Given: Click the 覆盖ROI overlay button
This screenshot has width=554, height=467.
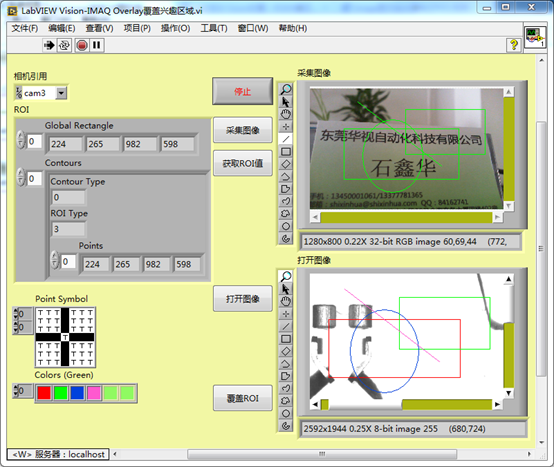Looking at the screenshot, I should (243, 398).
